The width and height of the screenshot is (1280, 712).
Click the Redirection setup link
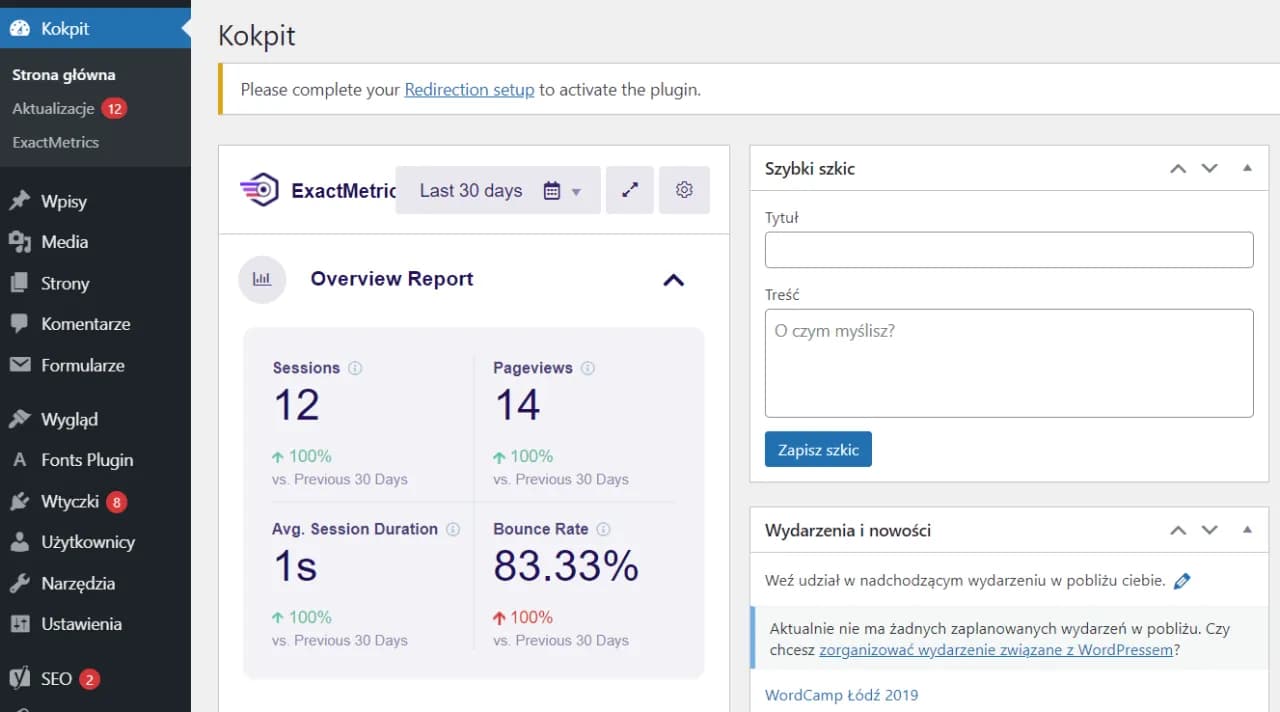click(469, 89)
